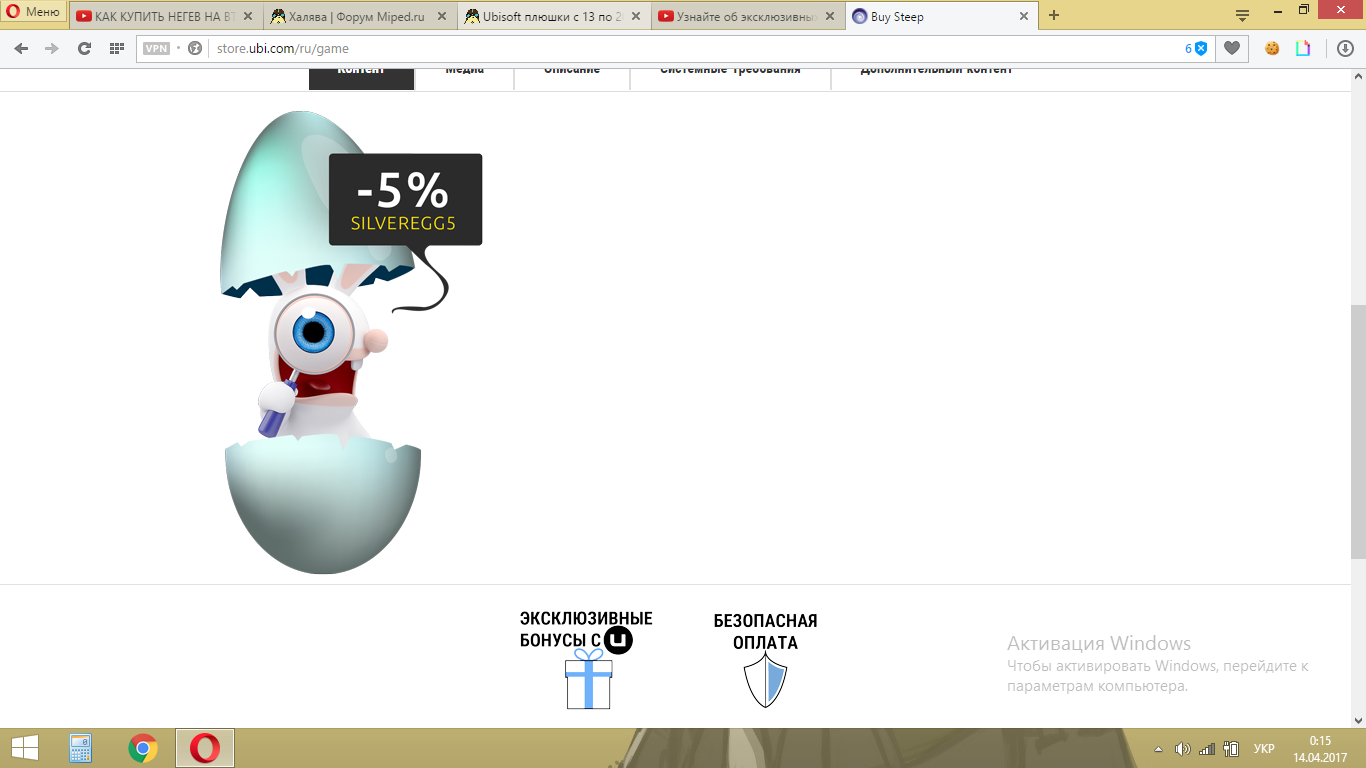Open network signal status in tray

[1207, 749]
